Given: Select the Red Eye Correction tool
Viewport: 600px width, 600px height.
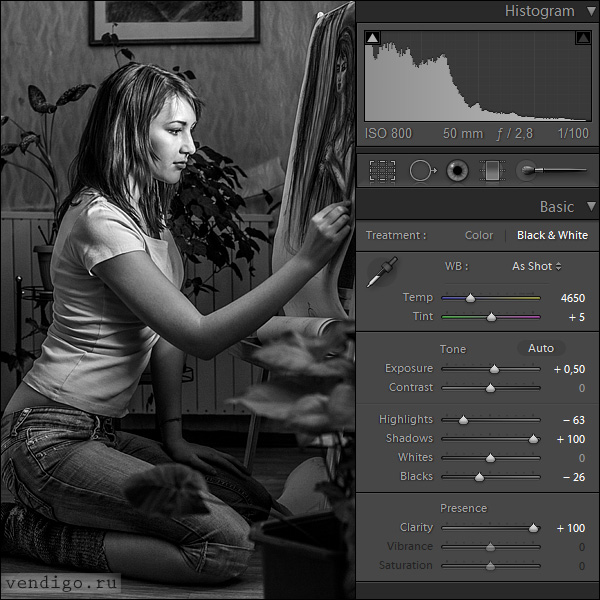Looking at the screenshot, I should (457, 171).
